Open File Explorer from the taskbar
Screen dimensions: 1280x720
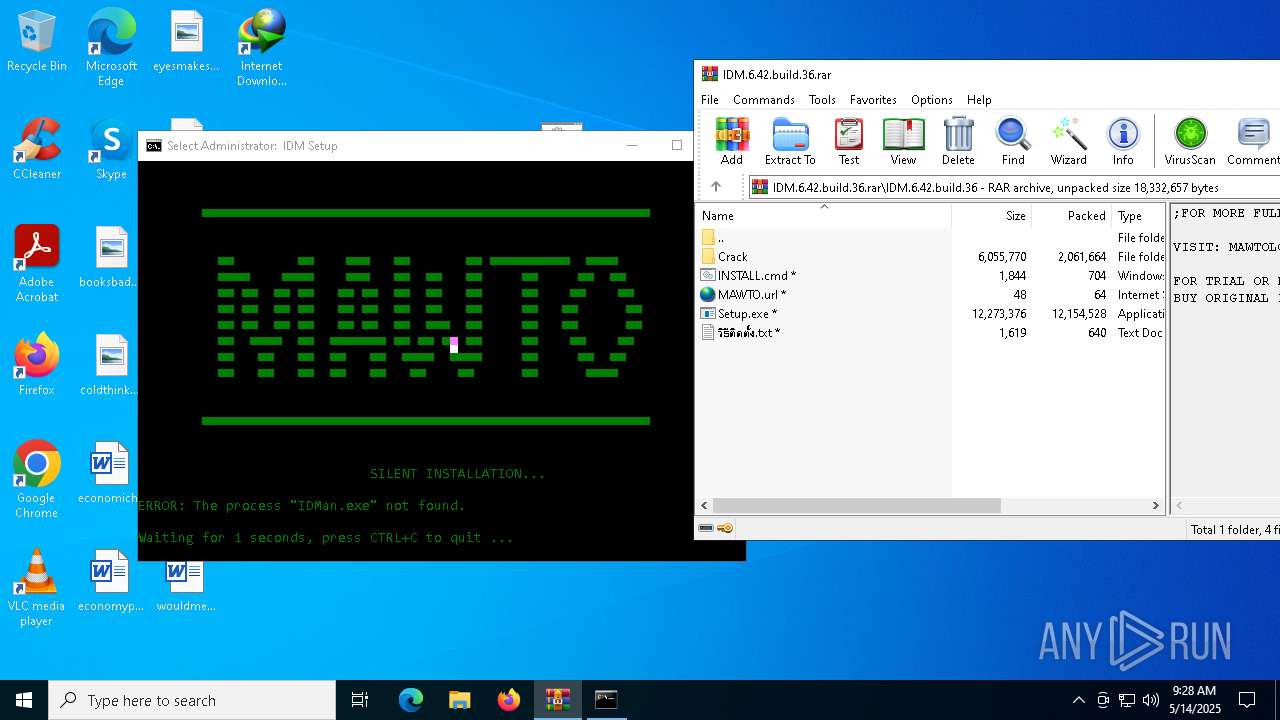tap(459, 700)
